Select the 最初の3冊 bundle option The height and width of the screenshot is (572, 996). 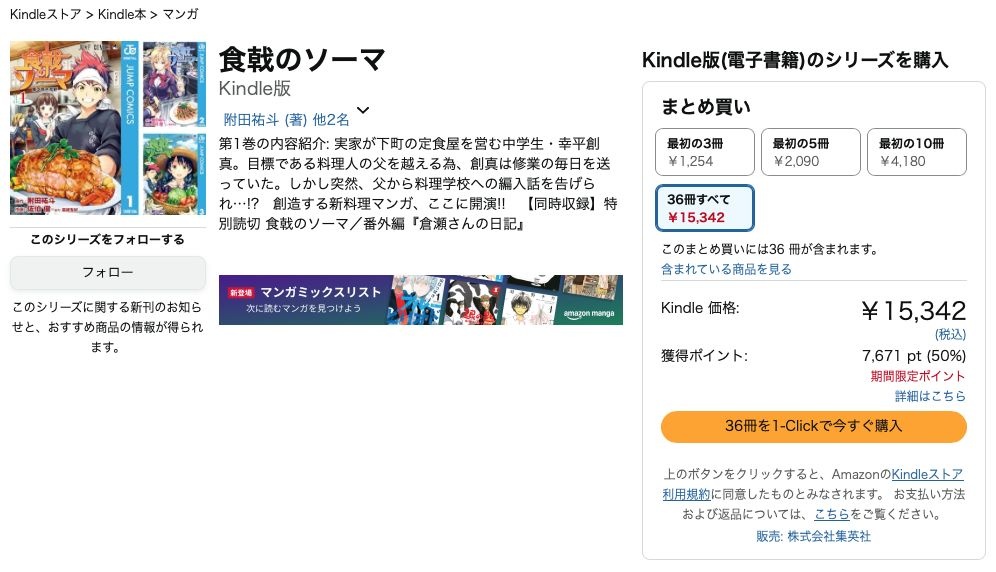click(704, 152)
